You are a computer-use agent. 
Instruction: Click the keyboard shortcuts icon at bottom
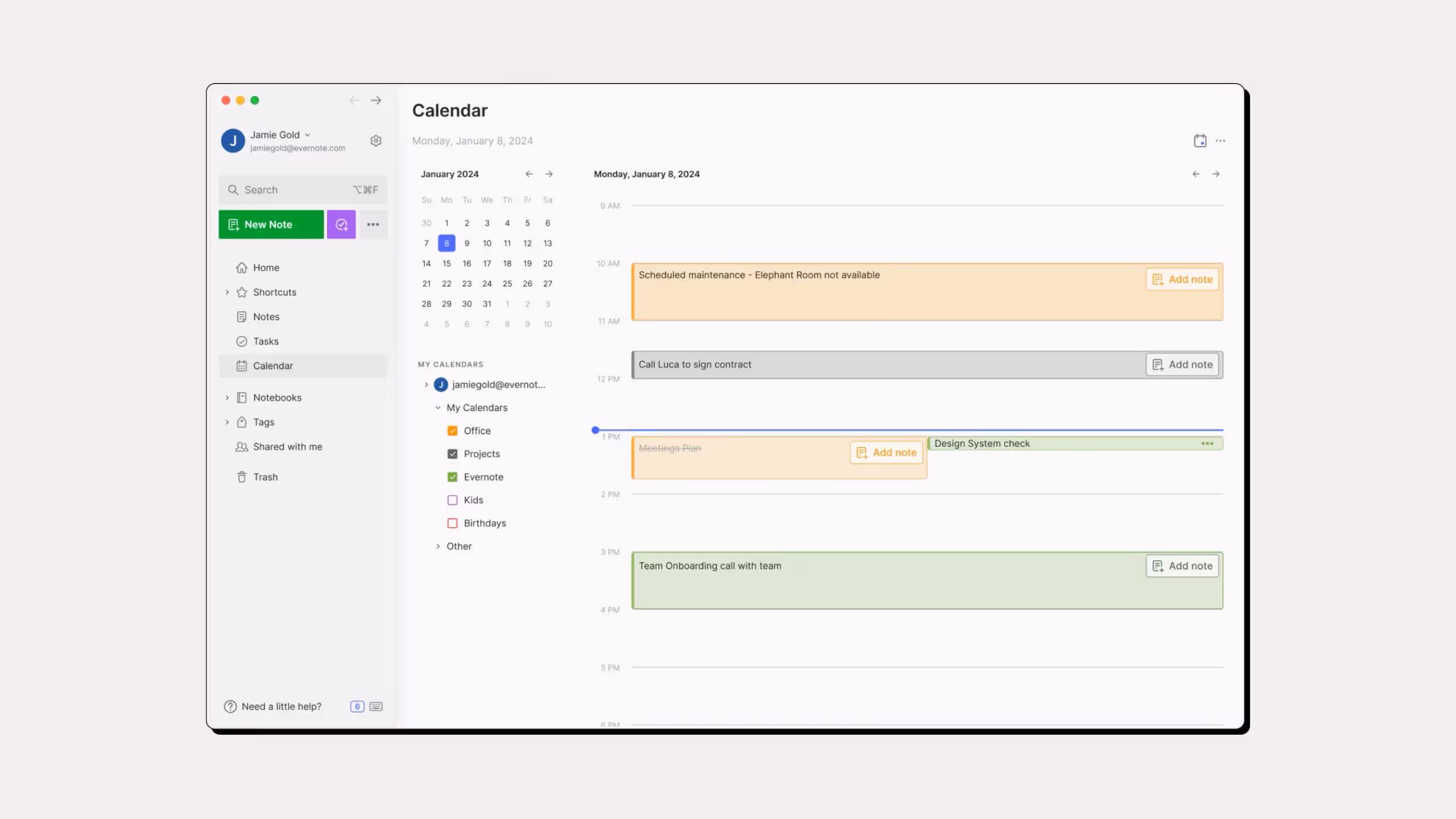click(376, 706)
